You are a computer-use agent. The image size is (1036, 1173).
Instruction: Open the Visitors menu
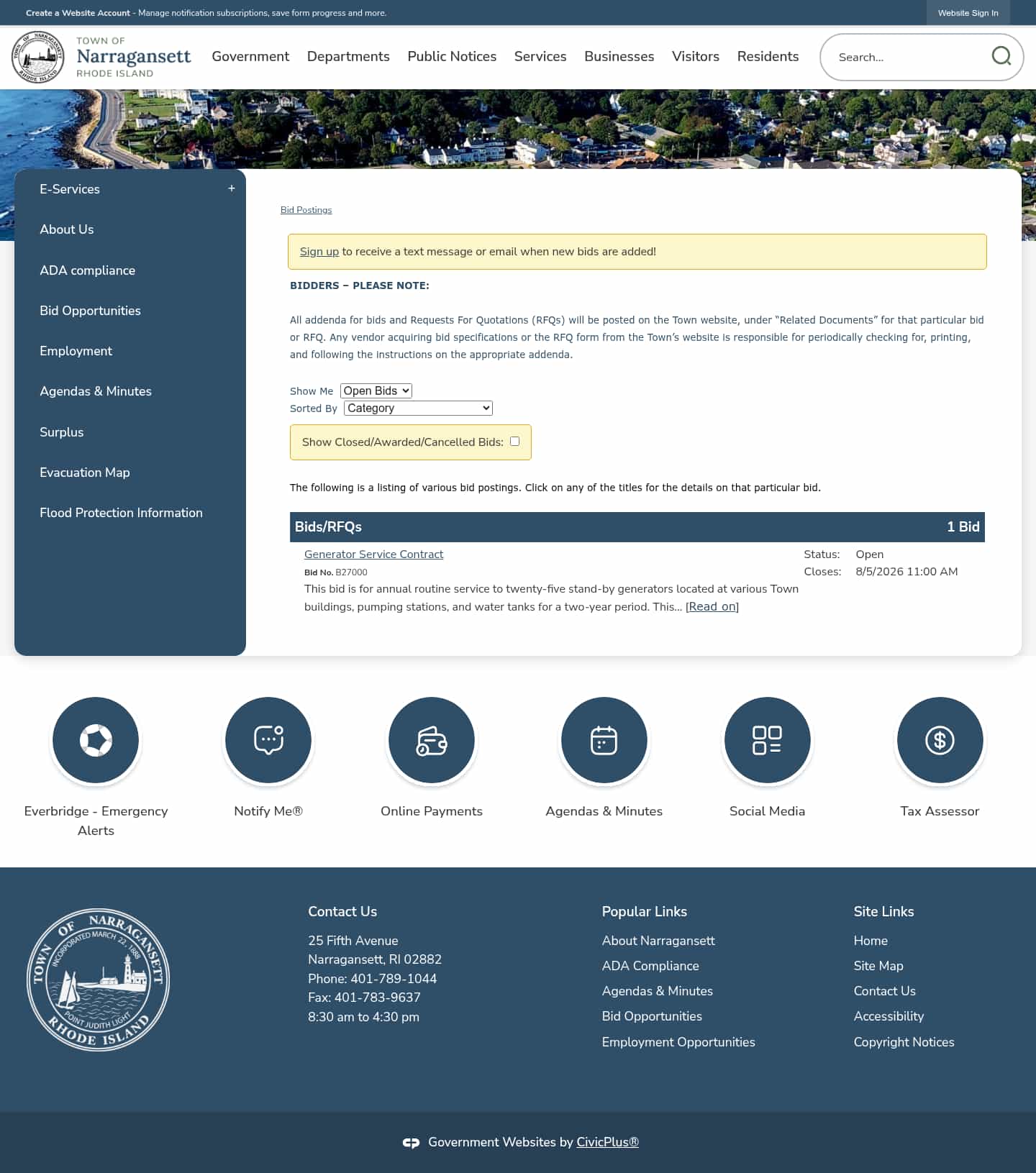[x=696, y=56]
